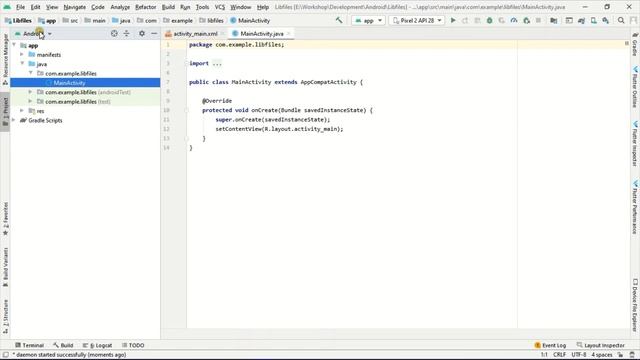Click the 1:1 cursor position indicator

pos(544,355)
